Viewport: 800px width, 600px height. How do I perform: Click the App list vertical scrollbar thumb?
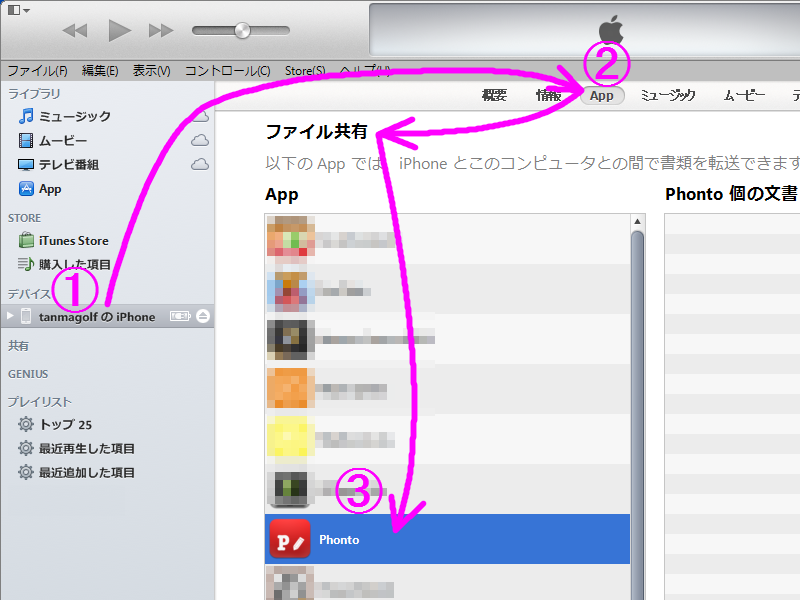pos(637,415)
